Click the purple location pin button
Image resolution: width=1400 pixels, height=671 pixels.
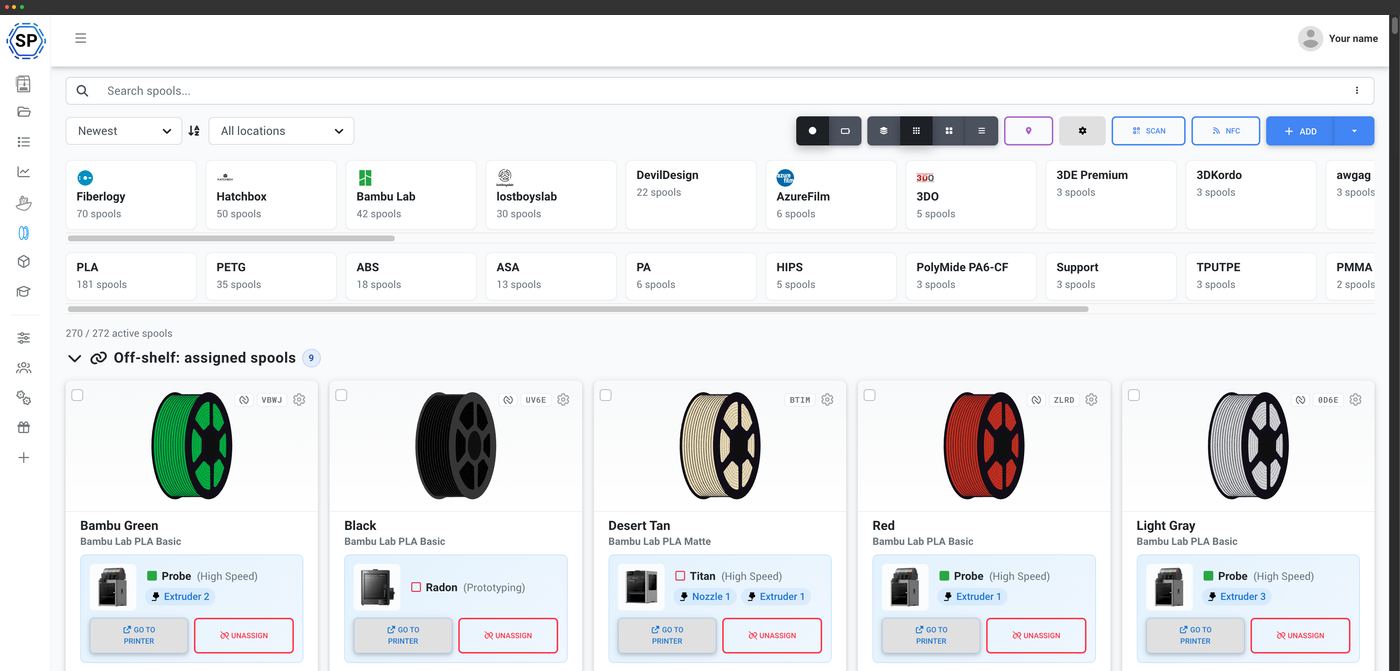[x=1028, y=131]
